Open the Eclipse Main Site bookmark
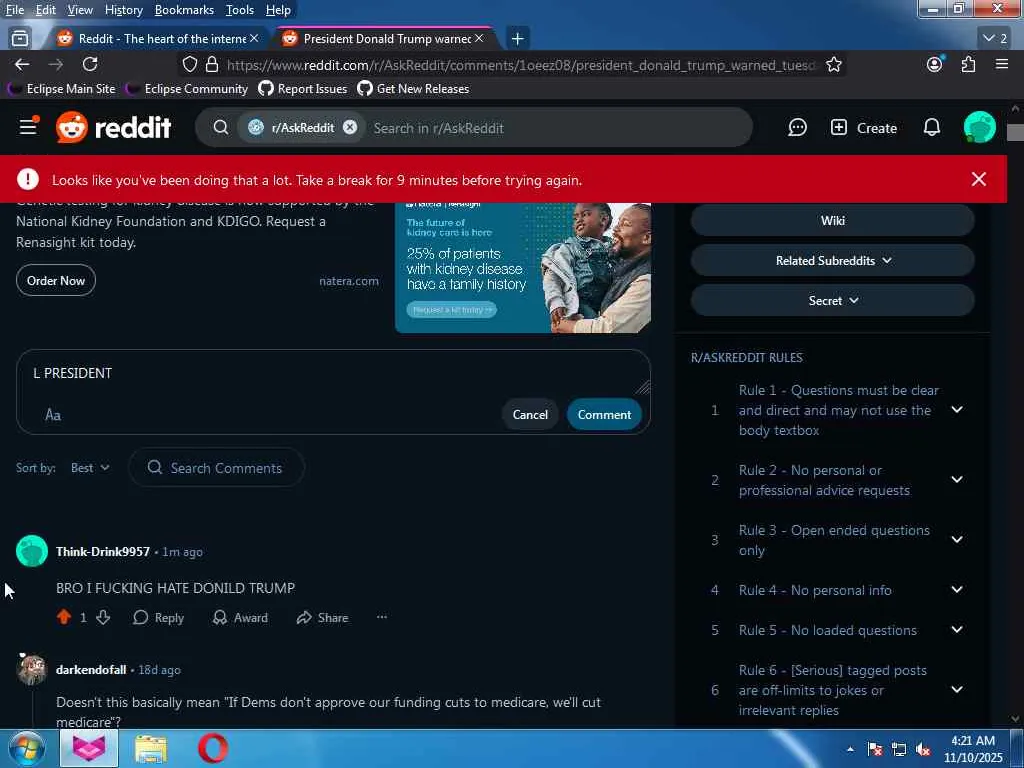This screenshot has width=1024, height=768. pyautogui.click(x=61, y=89)
